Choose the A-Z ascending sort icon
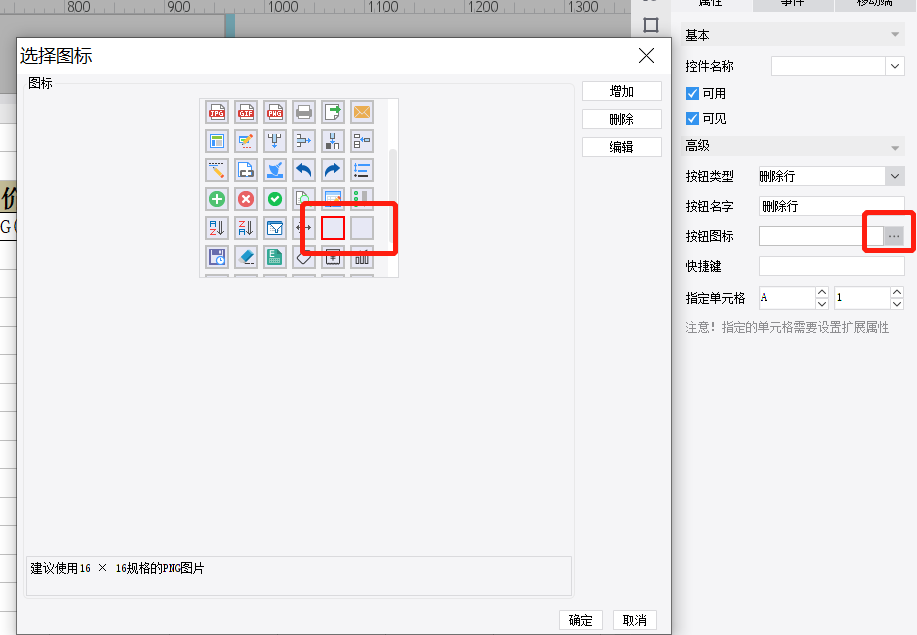This screenshot has width=917, height=635. pyautogui.click(x=217, y=228)
